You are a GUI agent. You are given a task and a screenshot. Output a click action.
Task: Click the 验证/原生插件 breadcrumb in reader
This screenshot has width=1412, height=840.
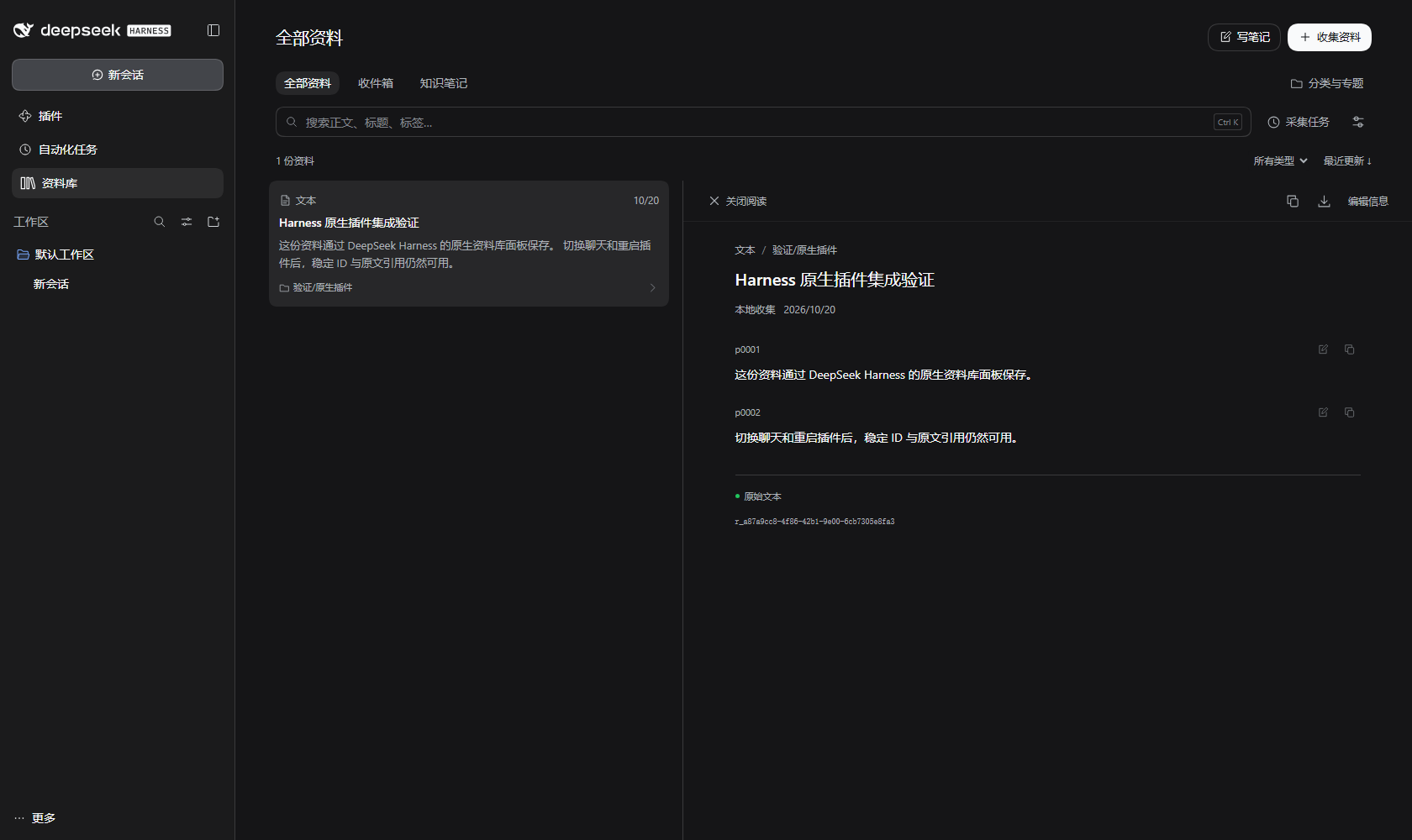[804, 250]
